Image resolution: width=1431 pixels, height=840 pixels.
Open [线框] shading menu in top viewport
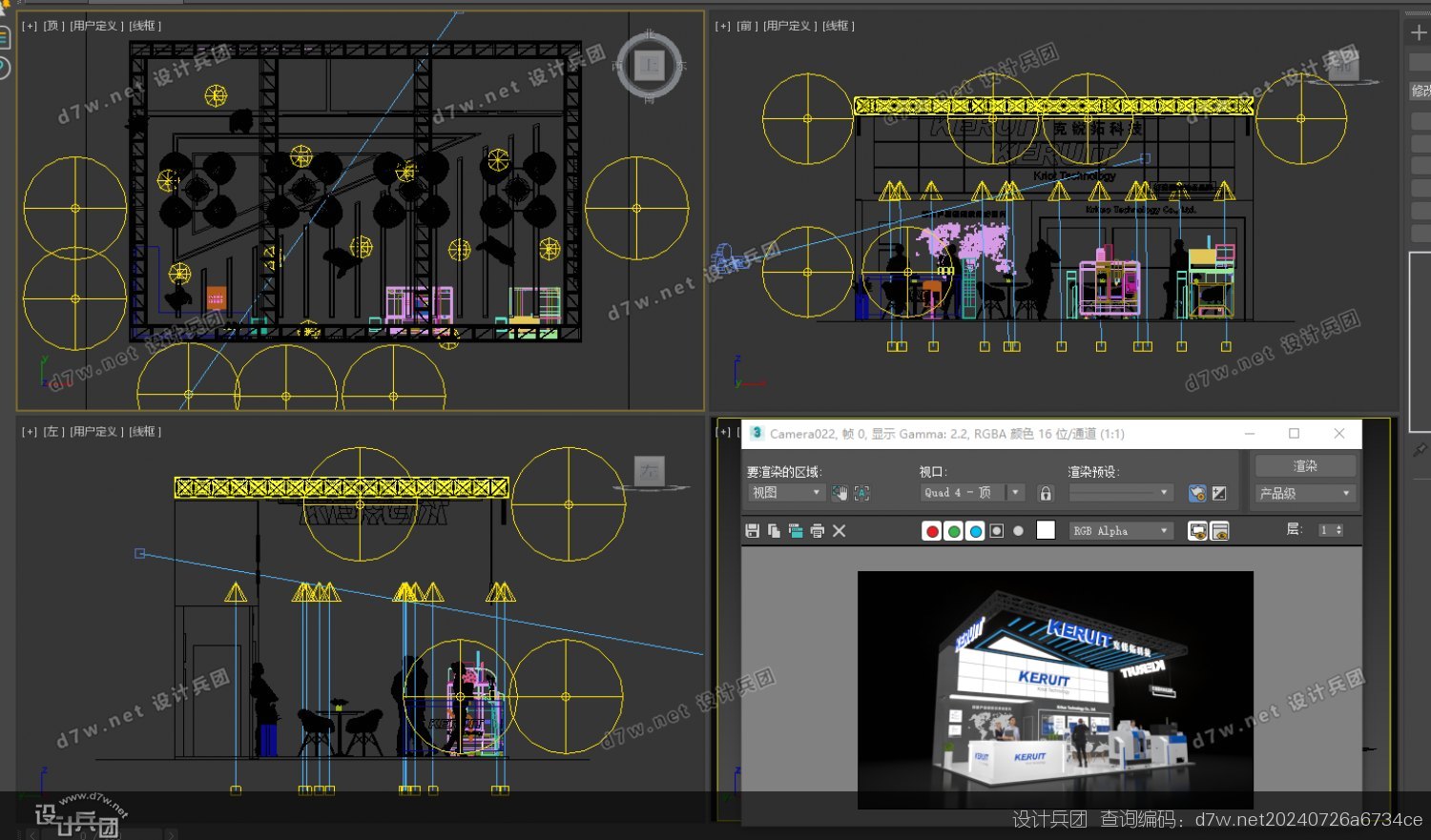click(x=145, y=26)
